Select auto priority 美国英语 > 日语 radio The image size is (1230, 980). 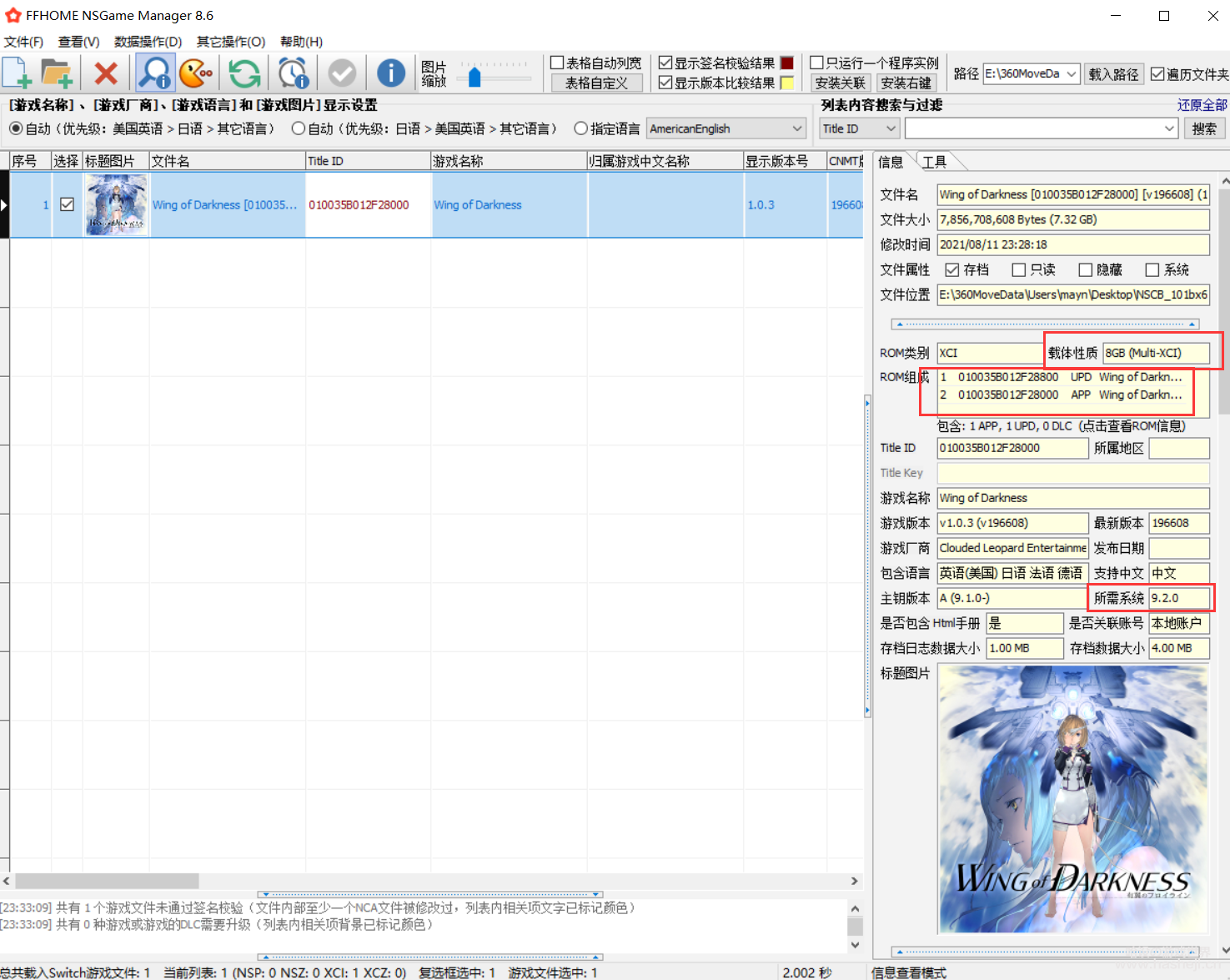16,128
